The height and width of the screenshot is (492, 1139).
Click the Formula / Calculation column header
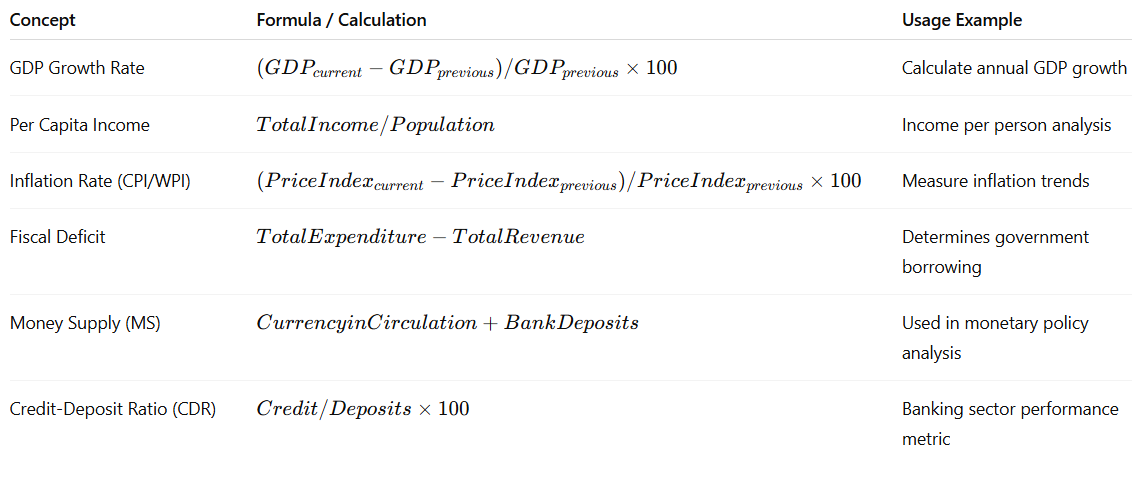(341, 20)
